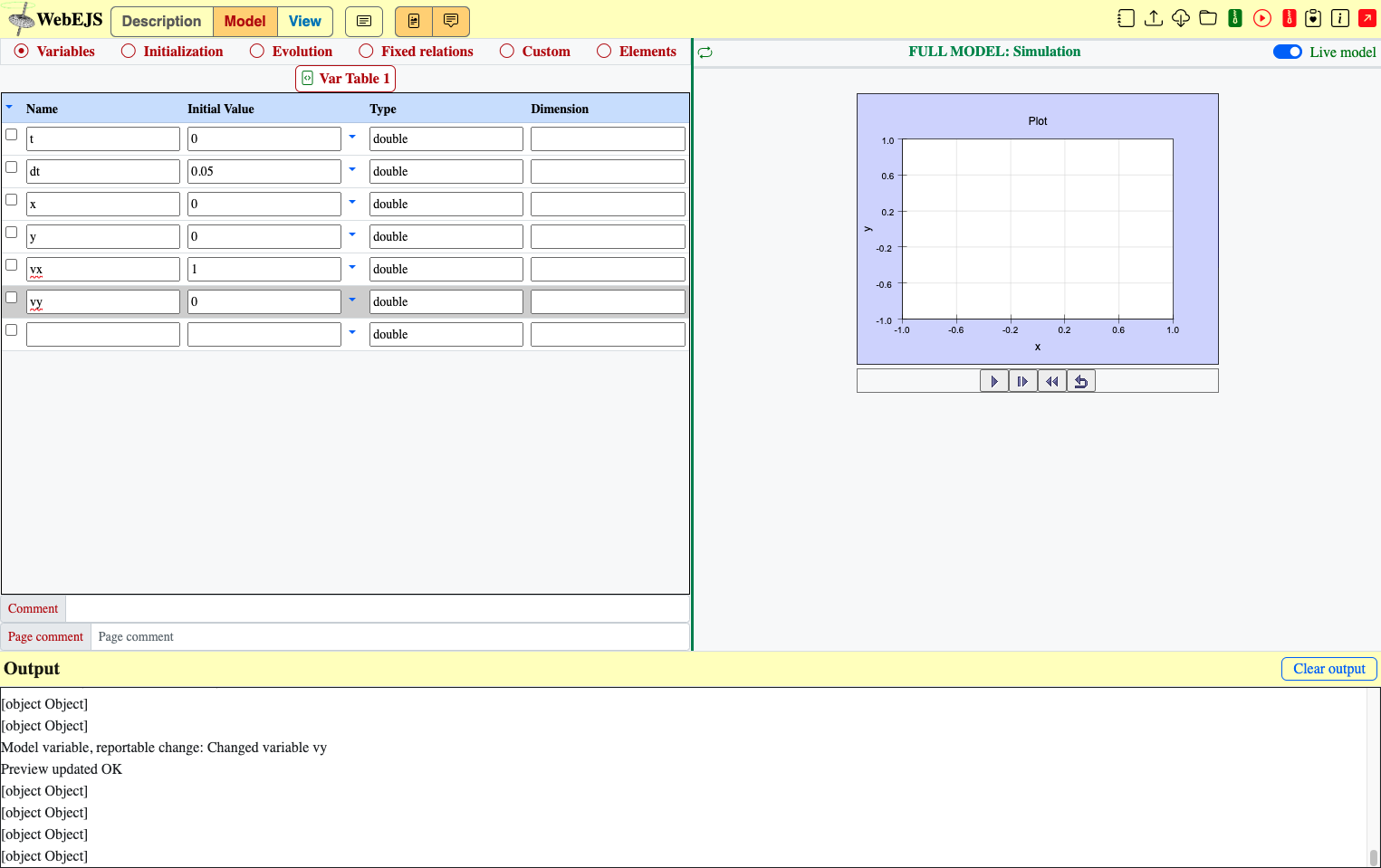Click the red circled play icon
Viewport: 1381px width, 868px height.
[1262, 18]
